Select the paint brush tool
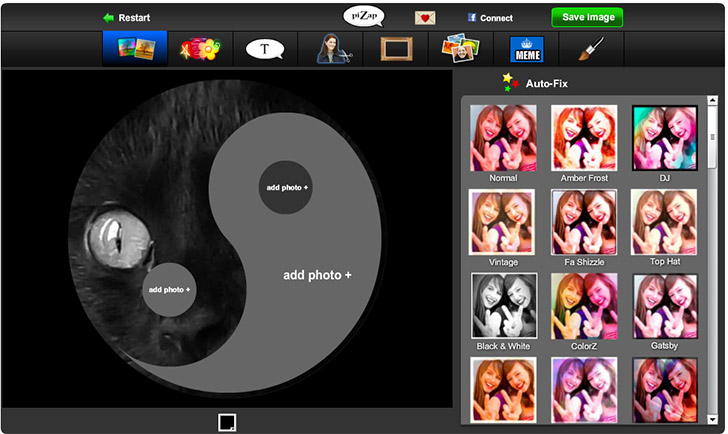Viewport: 728px width, 434px height. coord(592,48)
